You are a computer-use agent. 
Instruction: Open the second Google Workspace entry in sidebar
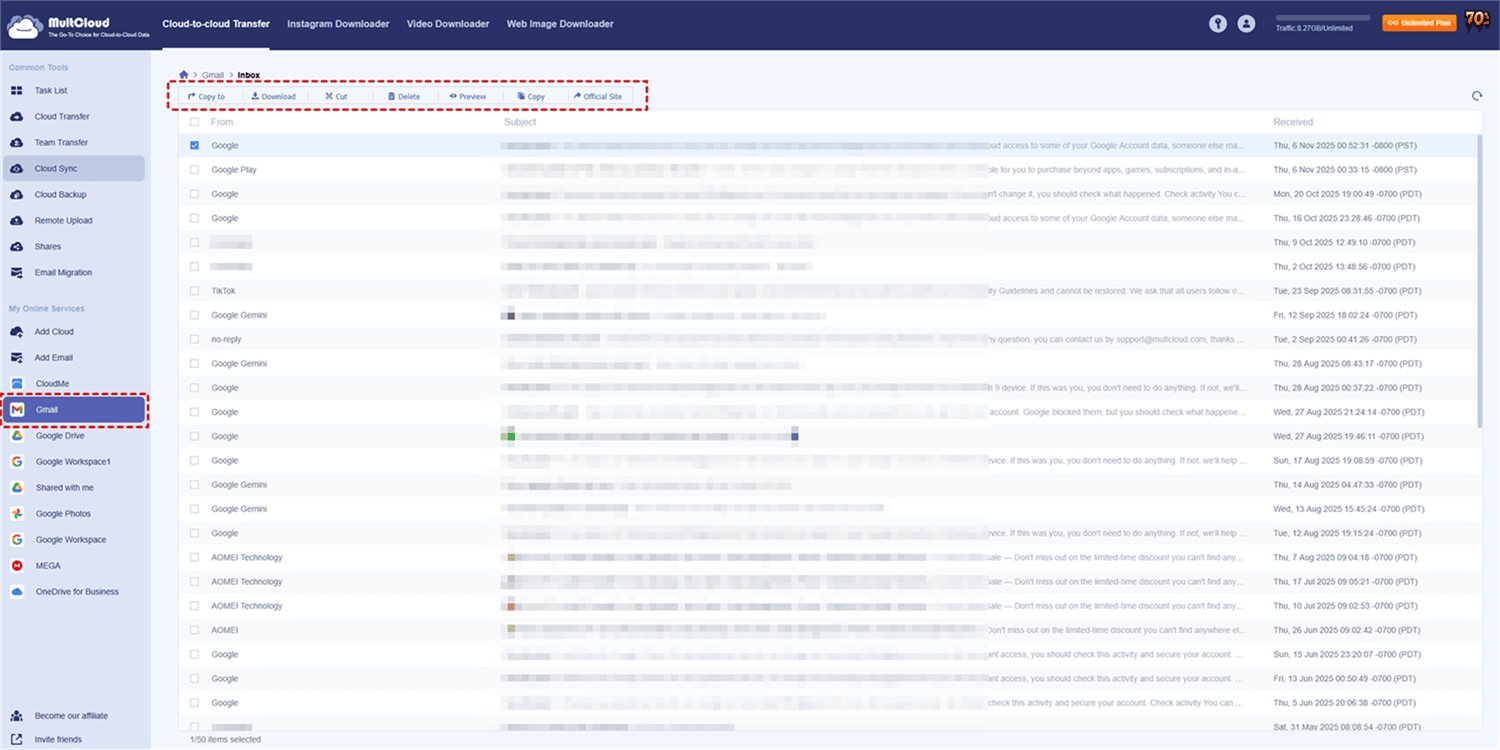point(71,540)
